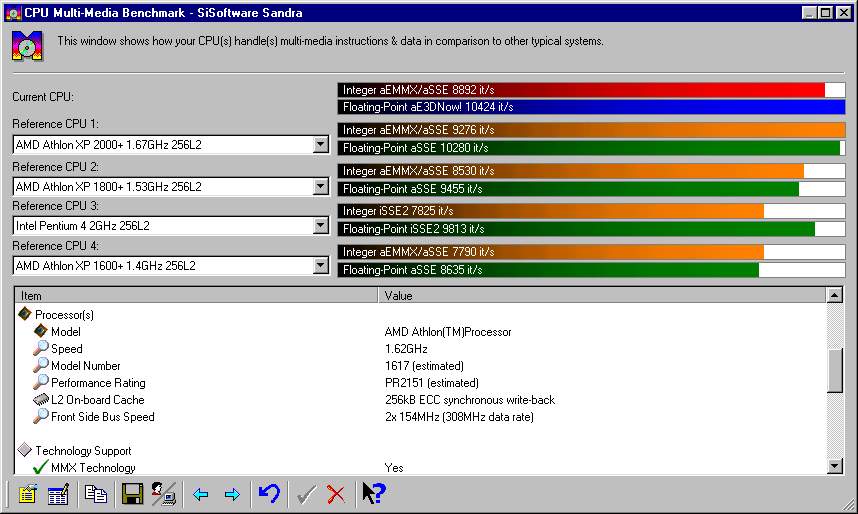Click Floating-Point aSSE 9455 it/s bar
Image resolution: width=858 pixels, height=514 pixels.
(592, 189)
